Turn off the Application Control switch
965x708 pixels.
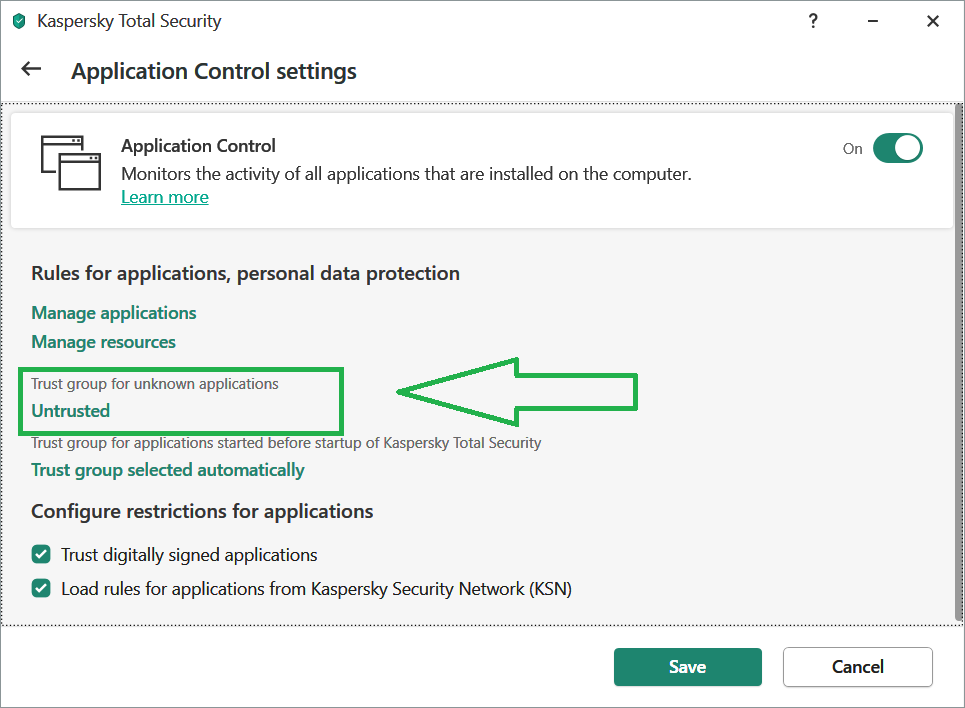[897, 149]
